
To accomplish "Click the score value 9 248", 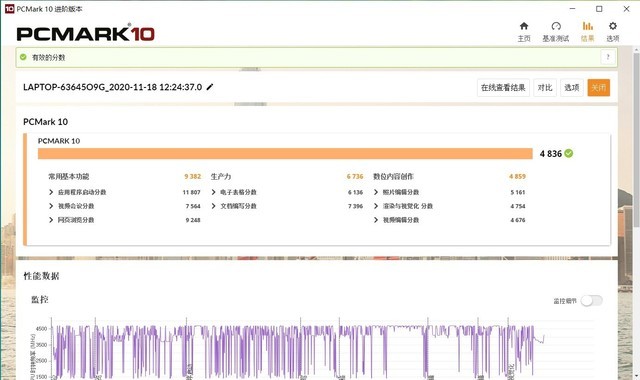I will point(193,220).
